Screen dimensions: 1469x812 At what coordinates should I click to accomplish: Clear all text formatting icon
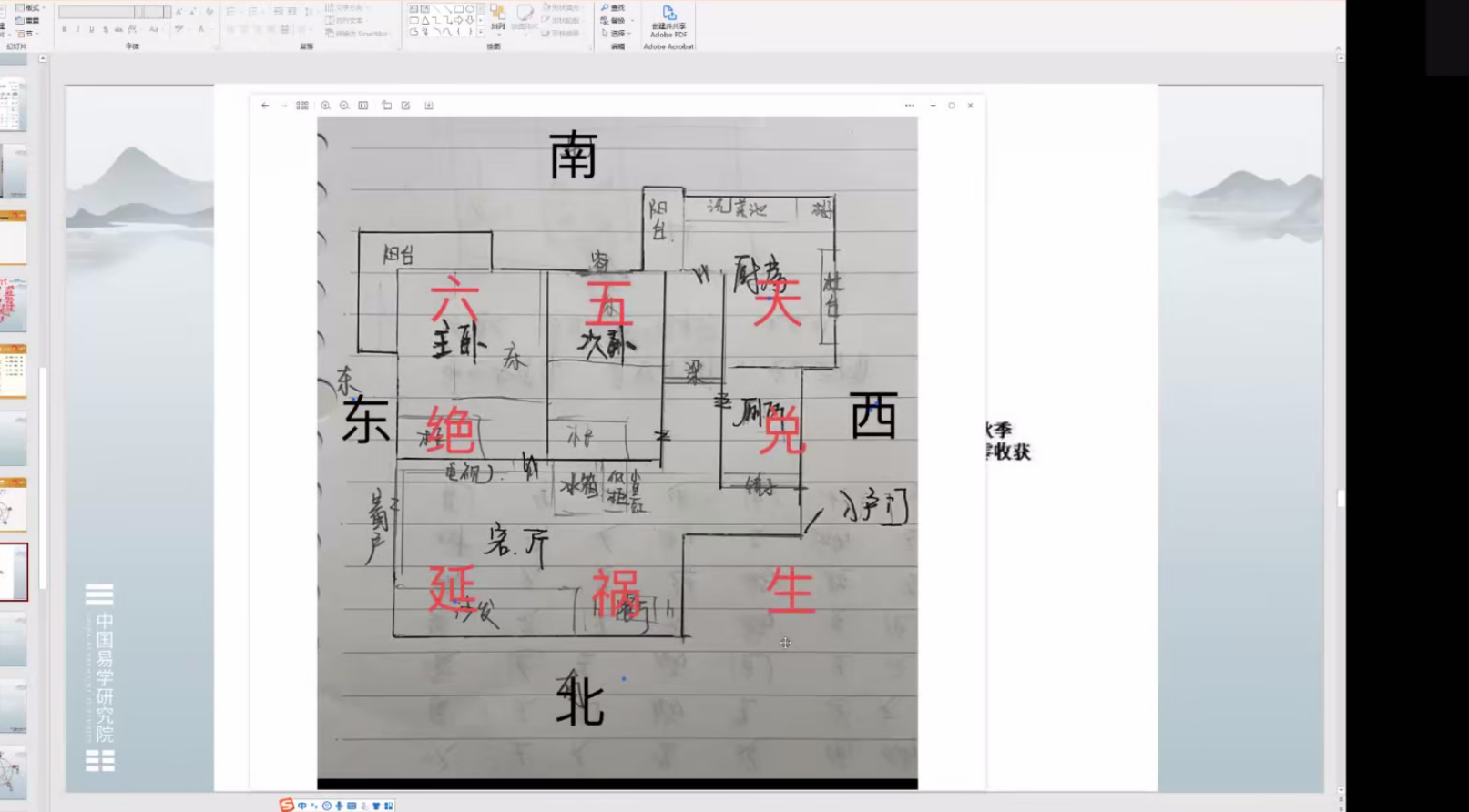pyautogui.click(x=209, y=12)
